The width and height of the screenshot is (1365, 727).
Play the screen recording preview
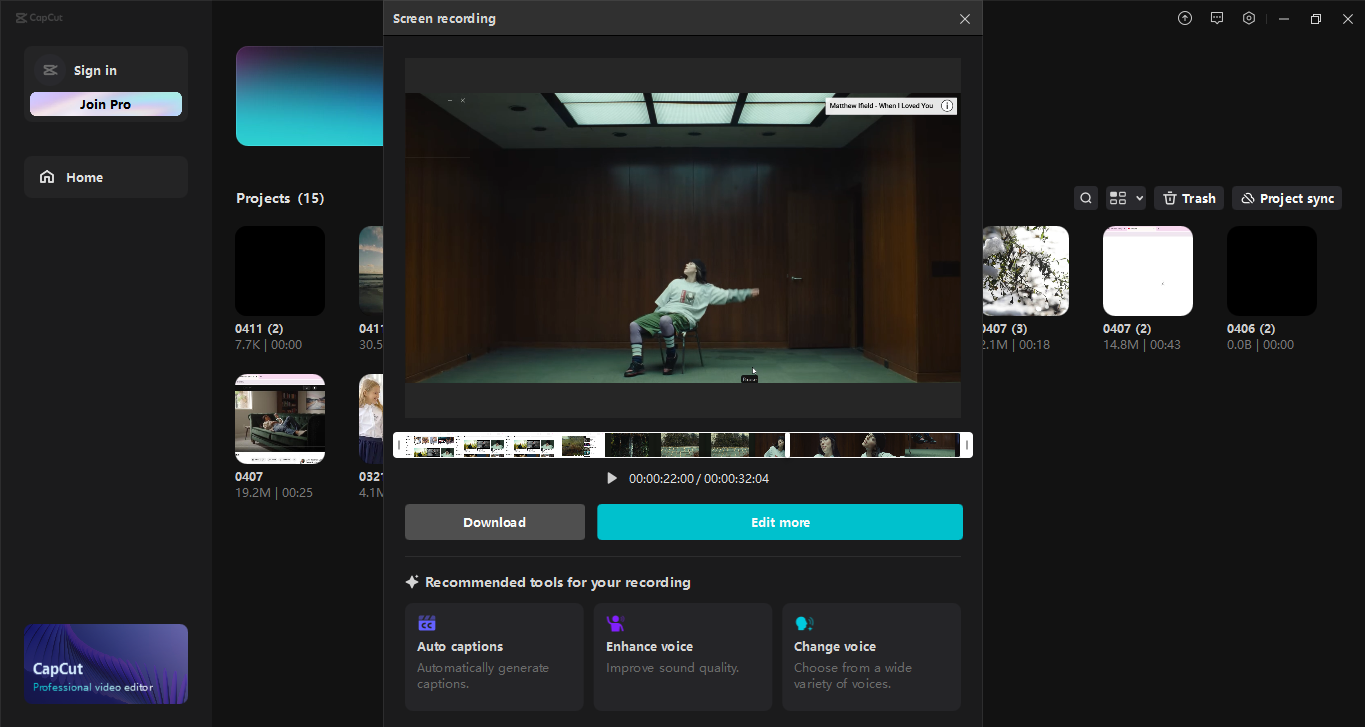click(x=612, y=479)
